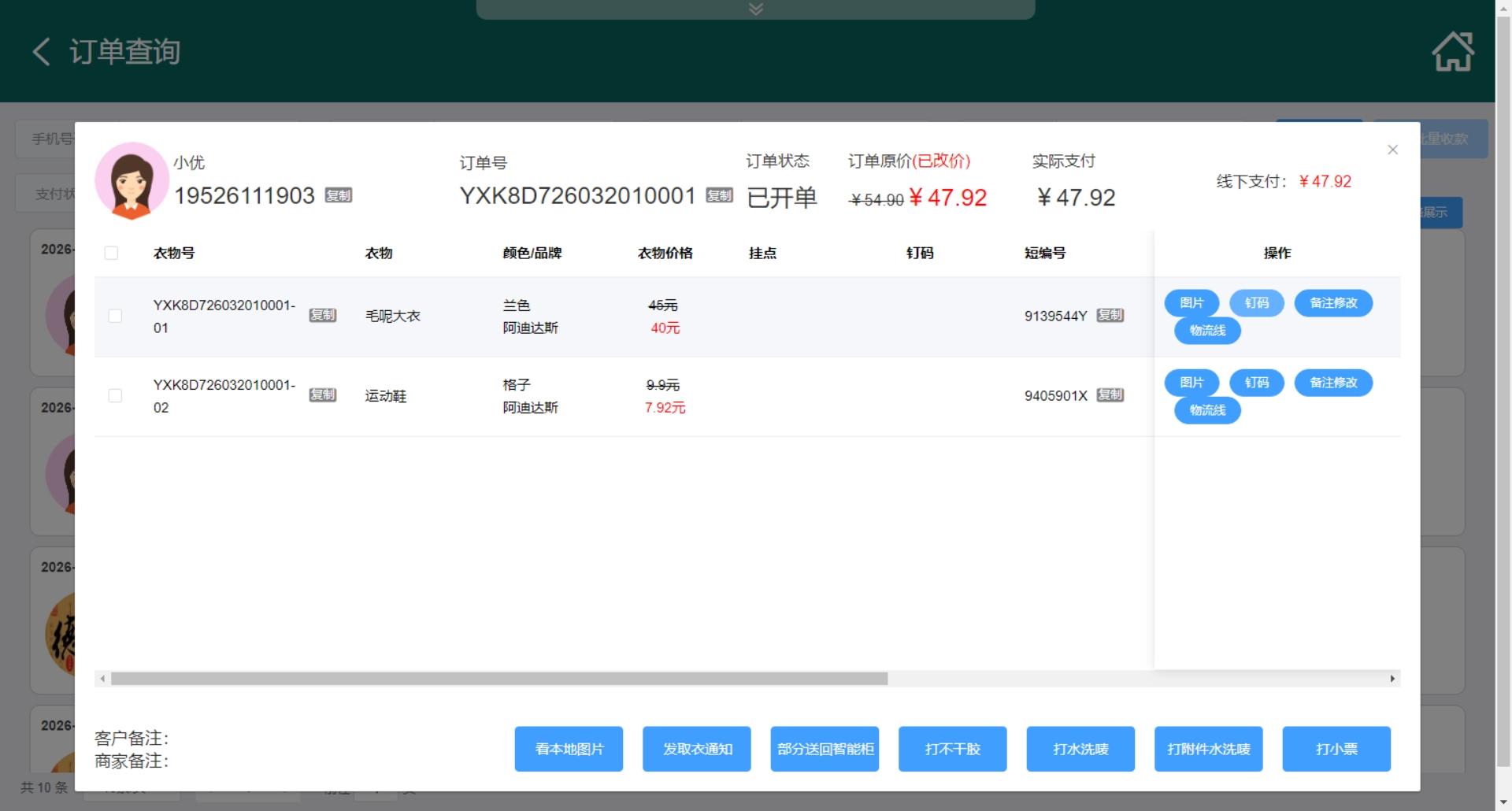Open 图片 for the 毛呢大衣 item
Screen dimensions: 1512x811
1191,303
